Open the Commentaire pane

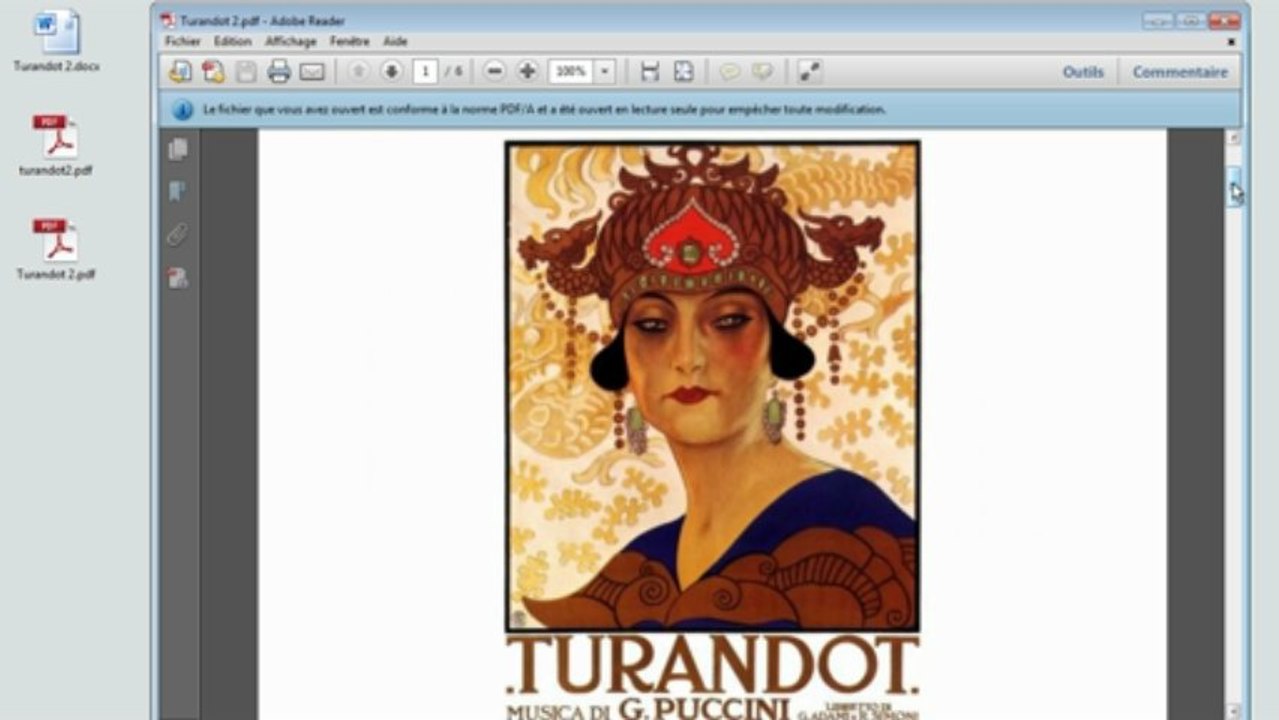tap(1180, 72)
